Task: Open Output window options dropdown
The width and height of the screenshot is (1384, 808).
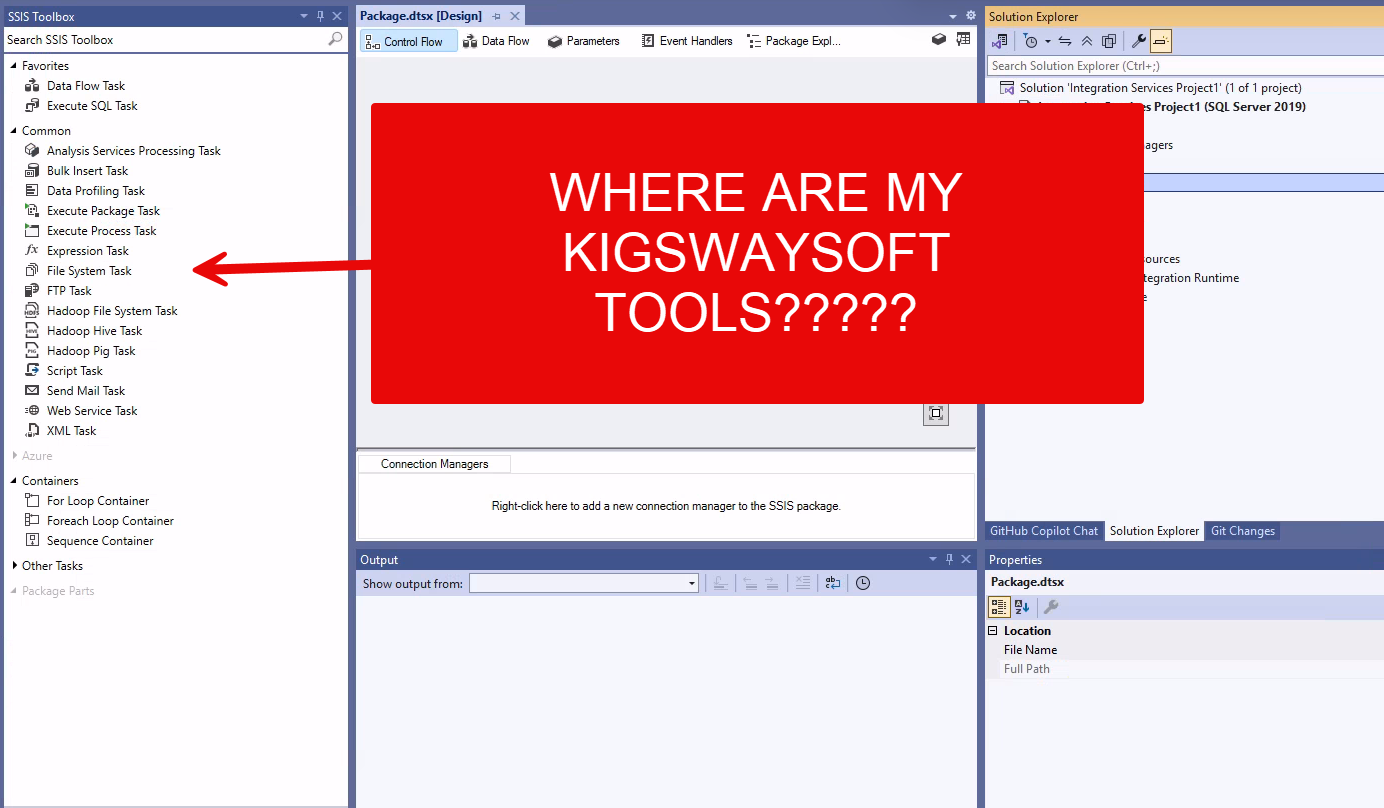Action: tap(933, 559)
